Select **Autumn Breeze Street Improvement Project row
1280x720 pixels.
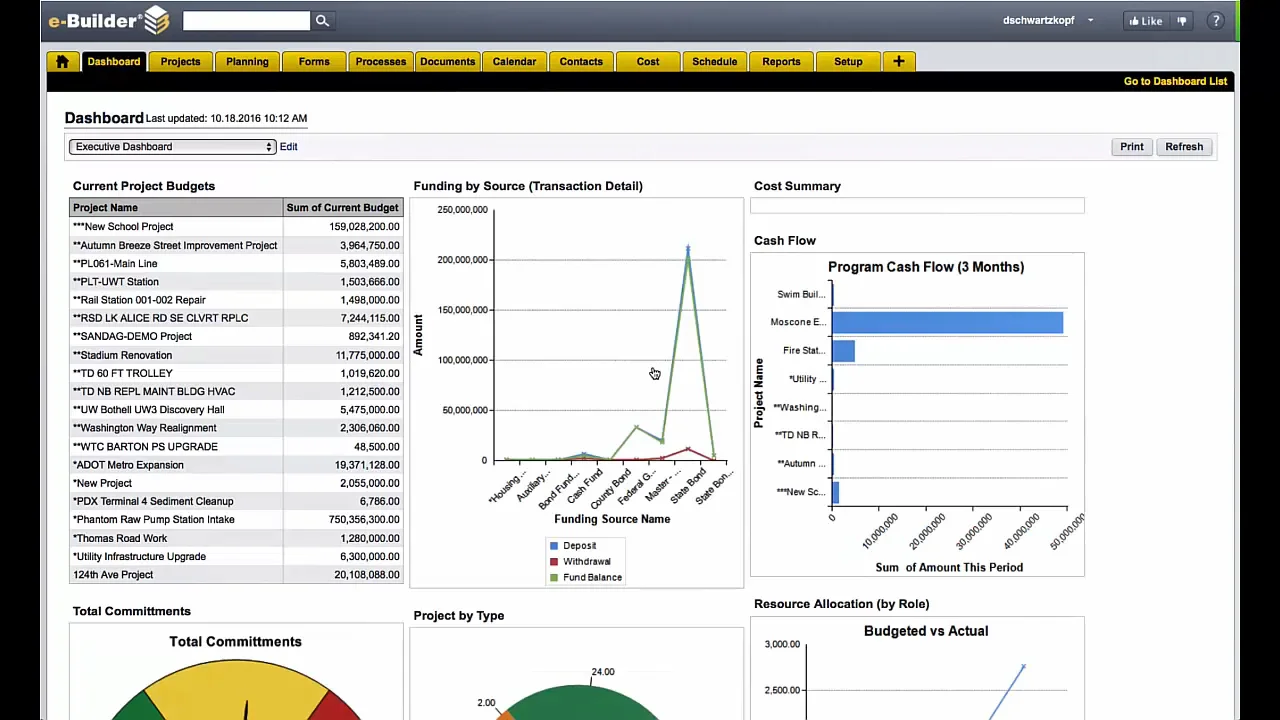(236, 245)
